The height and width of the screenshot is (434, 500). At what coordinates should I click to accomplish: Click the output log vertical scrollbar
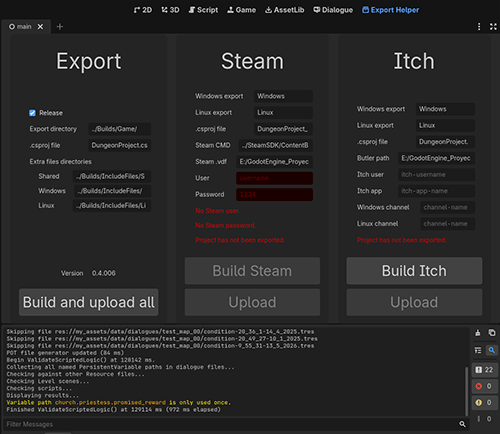[467, 391]
